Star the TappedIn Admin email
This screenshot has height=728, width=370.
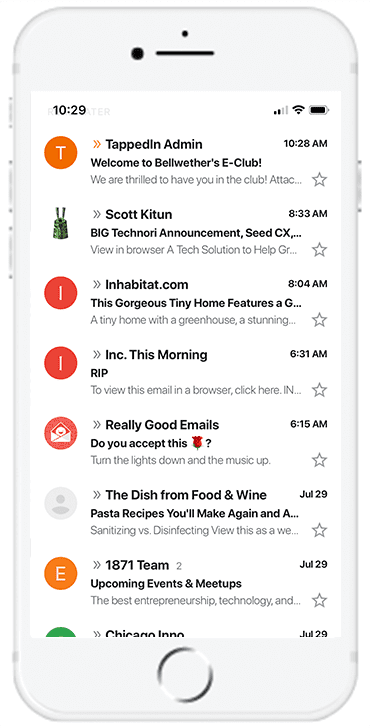(319, 179)
